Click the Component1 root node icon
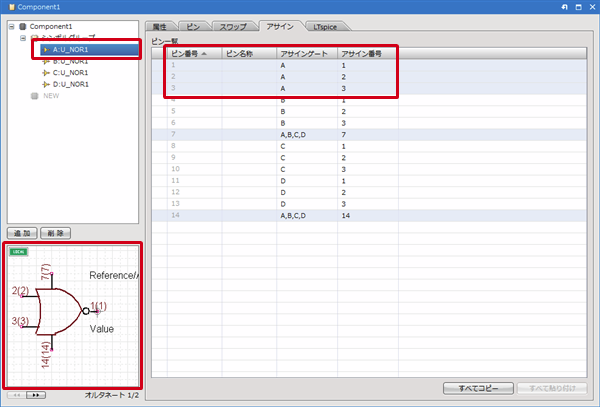The width and height of the screenshot is (600, 407). [22, 25]
